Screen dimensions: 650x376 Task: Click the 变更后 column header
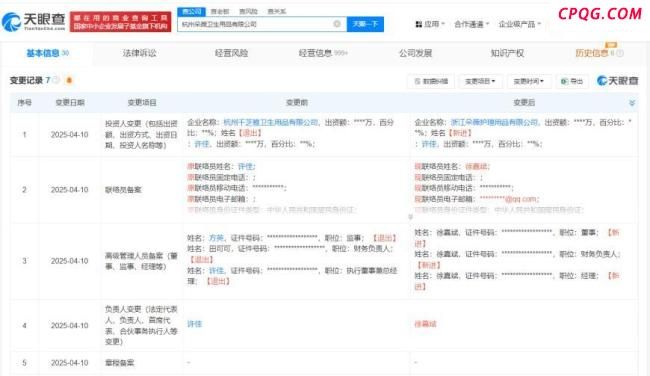524,102
